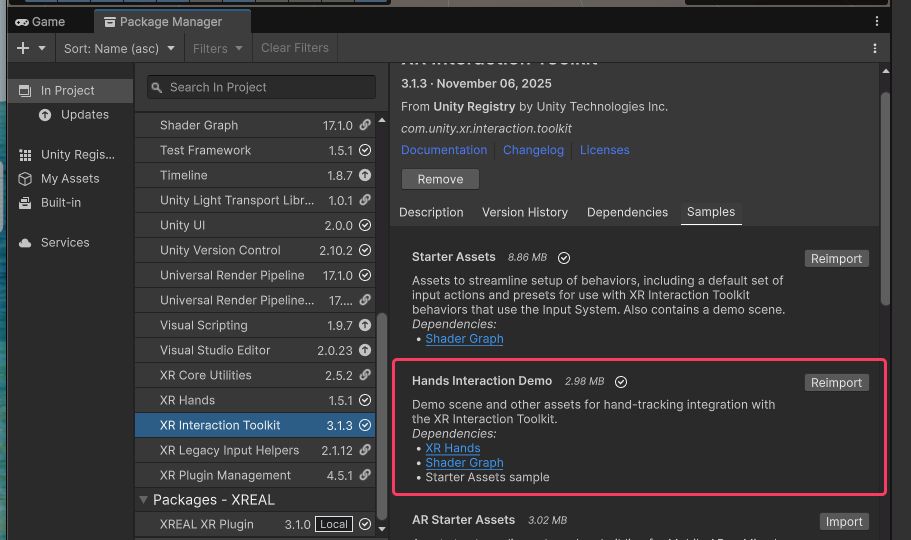Select the XR Core Utilities row
This screenshot has width=911, height=540.
(255, 375)
